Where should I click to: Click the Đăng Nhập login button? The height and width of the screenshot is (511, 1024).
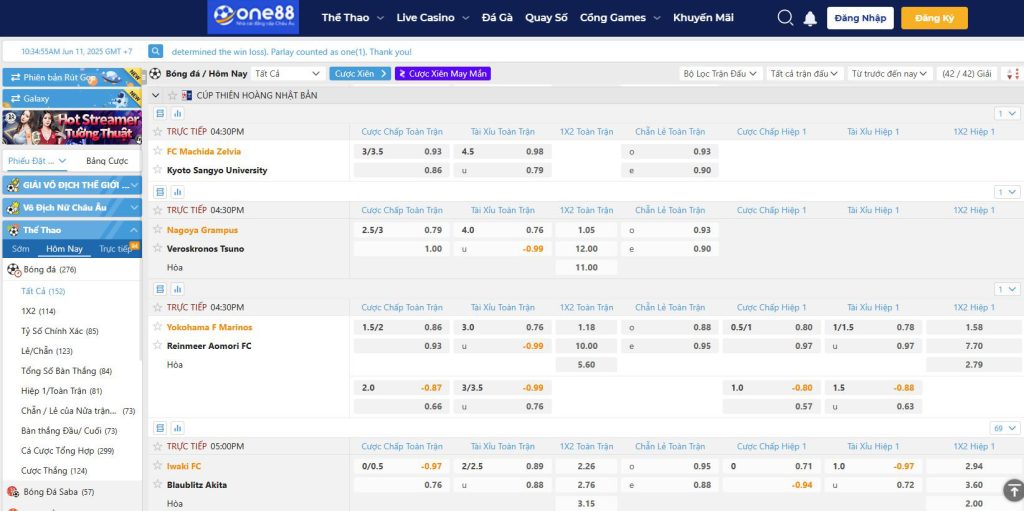tap(860, 18)
